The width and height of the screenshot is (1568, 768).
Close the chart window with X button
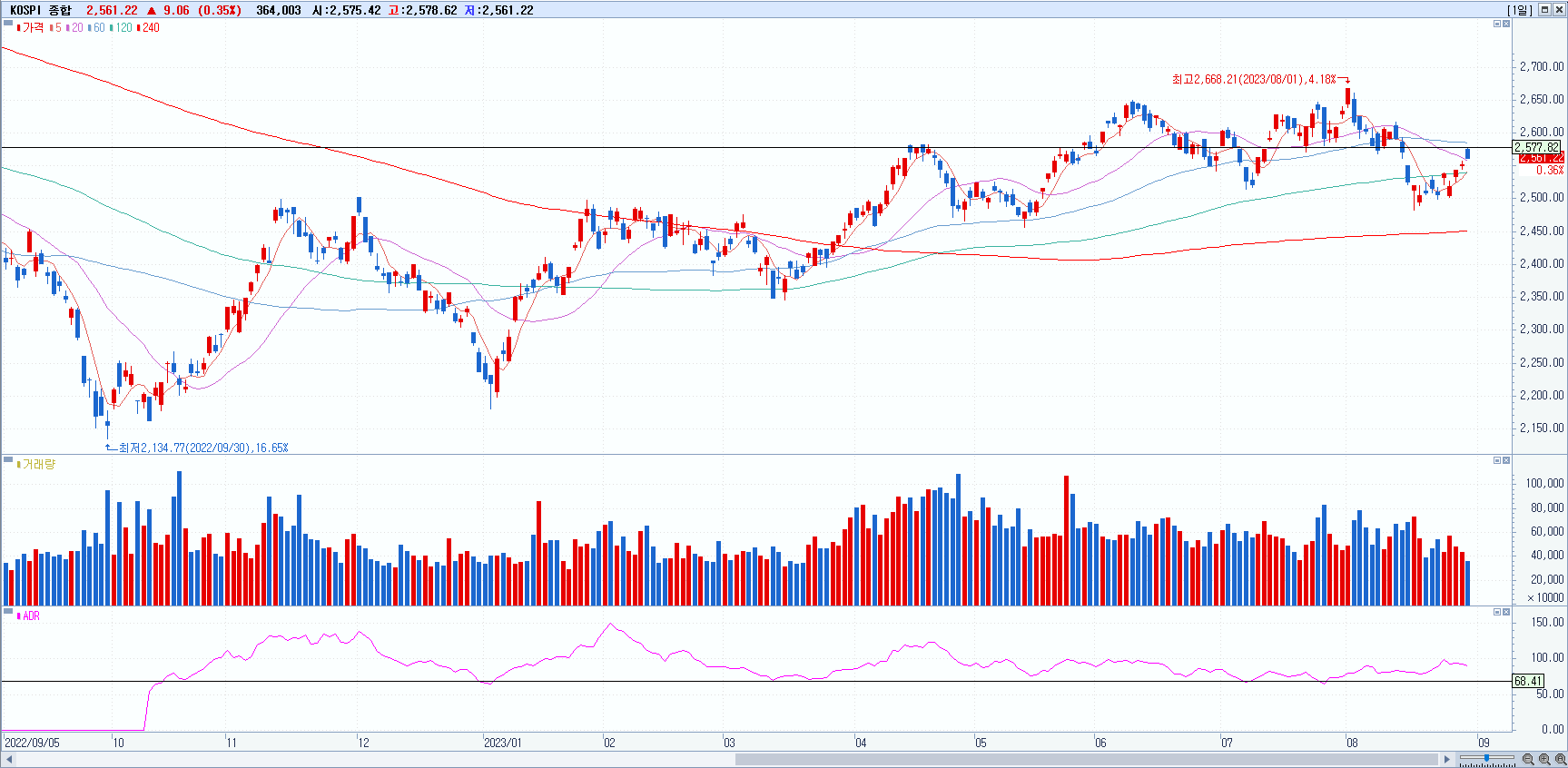coord(1559,10)
